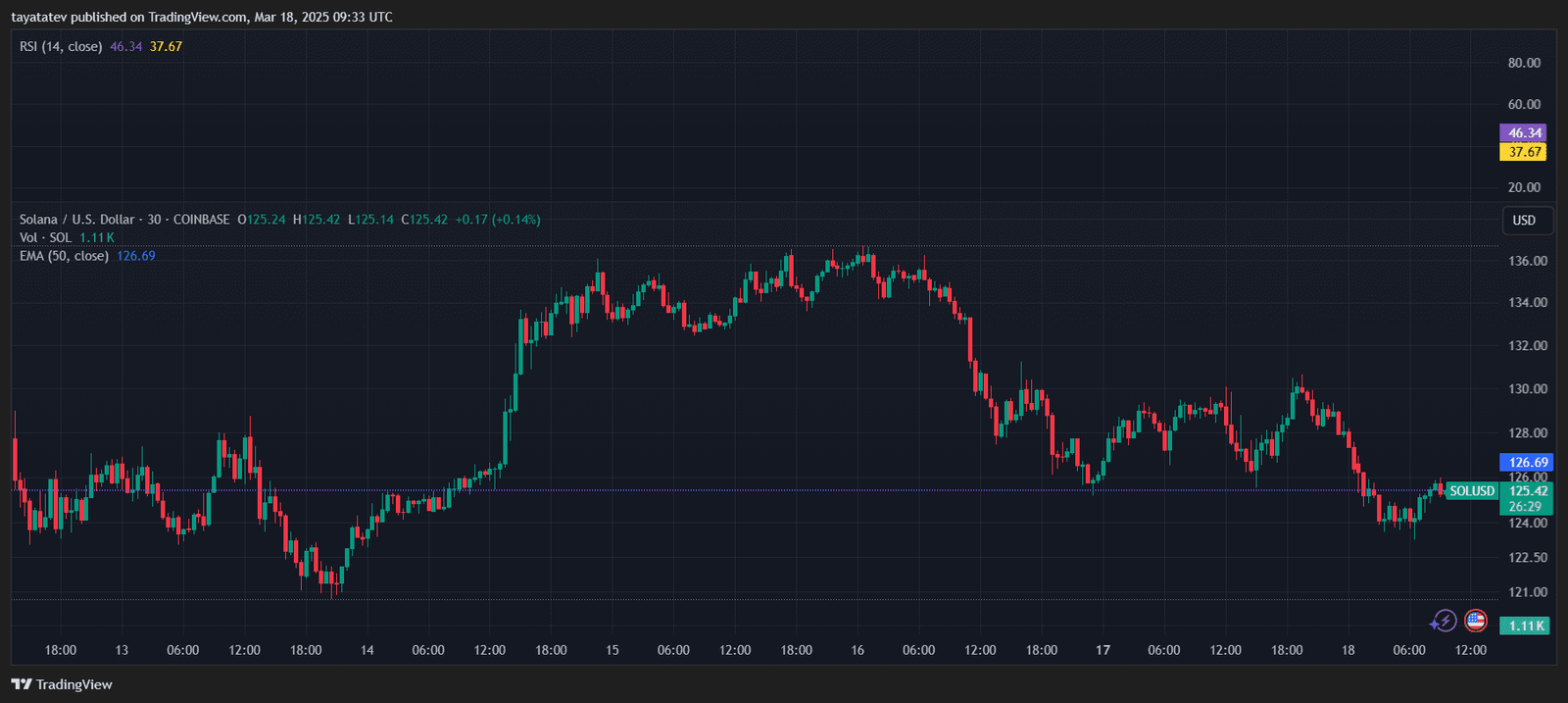Viewport: 1568px width, 703px height.
Task: Click the date label 13 on time axis
Action: point(122,650)
